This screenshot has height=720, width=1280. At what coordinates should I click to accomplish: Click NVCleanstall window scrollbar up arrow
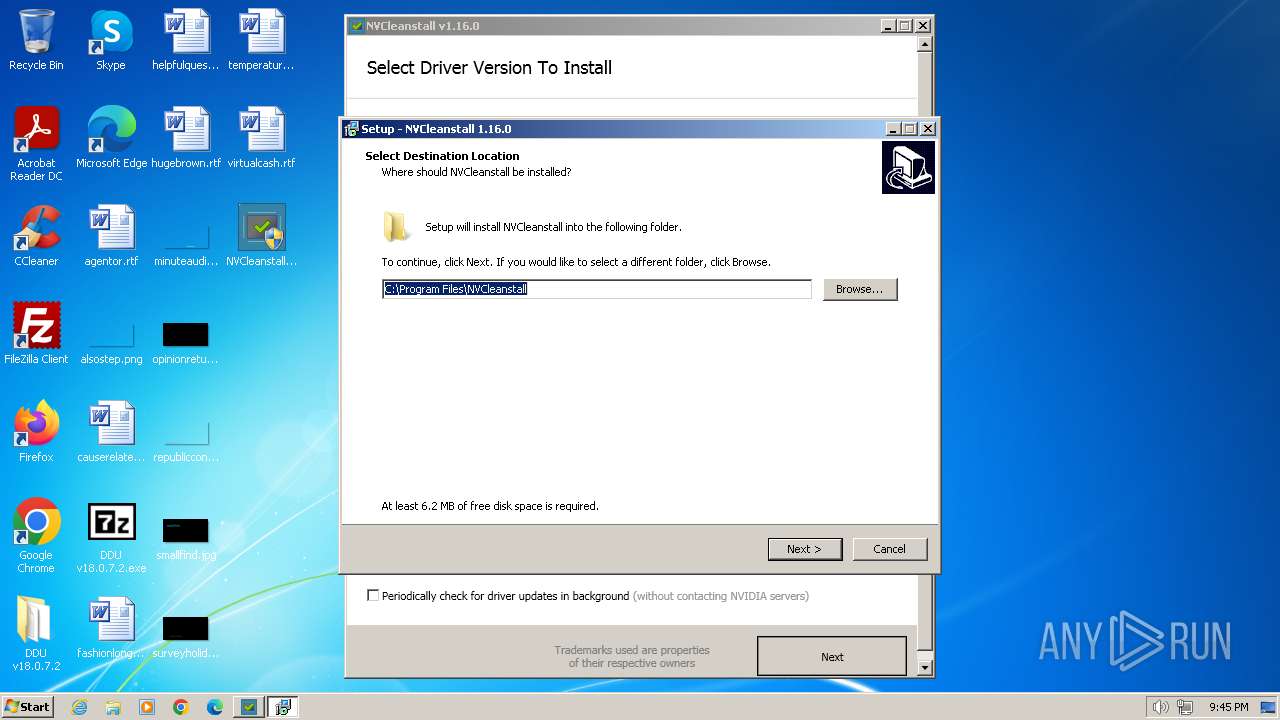pyautogui.click(x=925, y=44)
